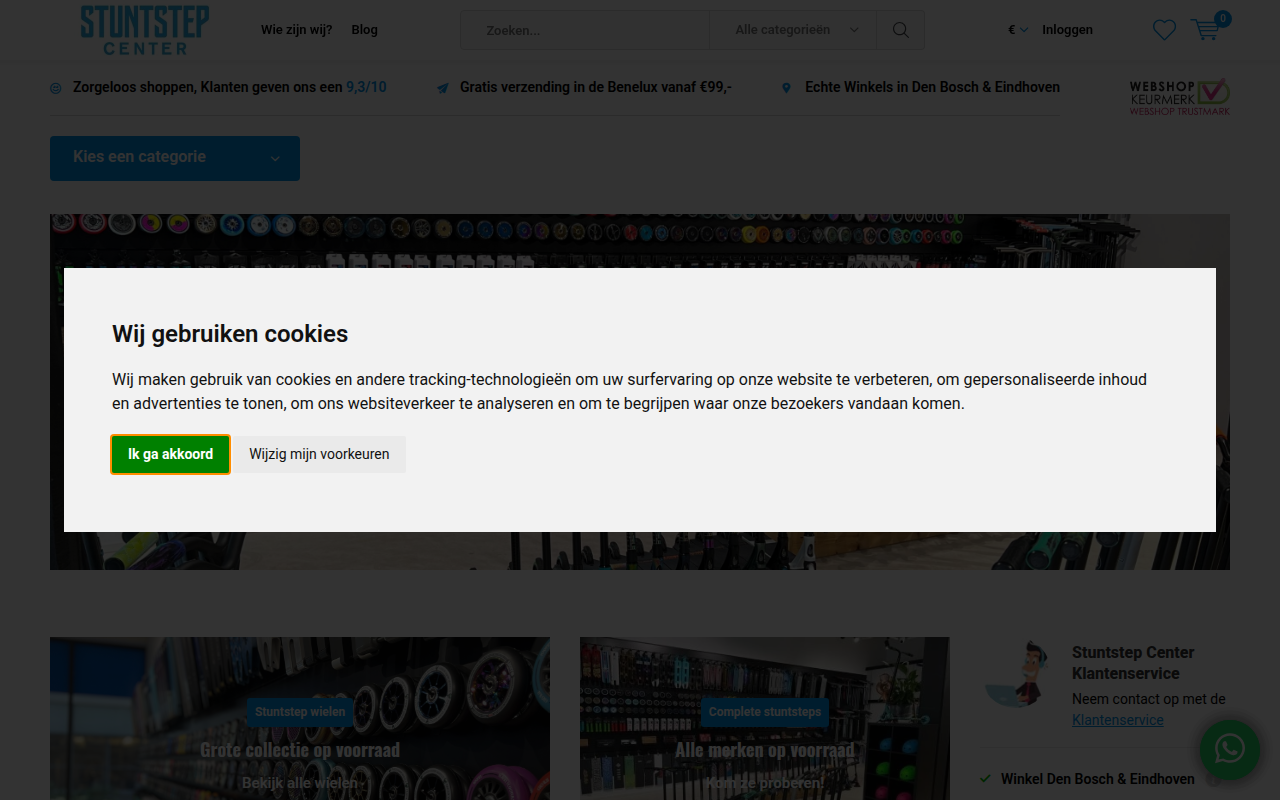Click the Wij gebruiken cookies heading

pyautogui.click(x=230, y=334)
